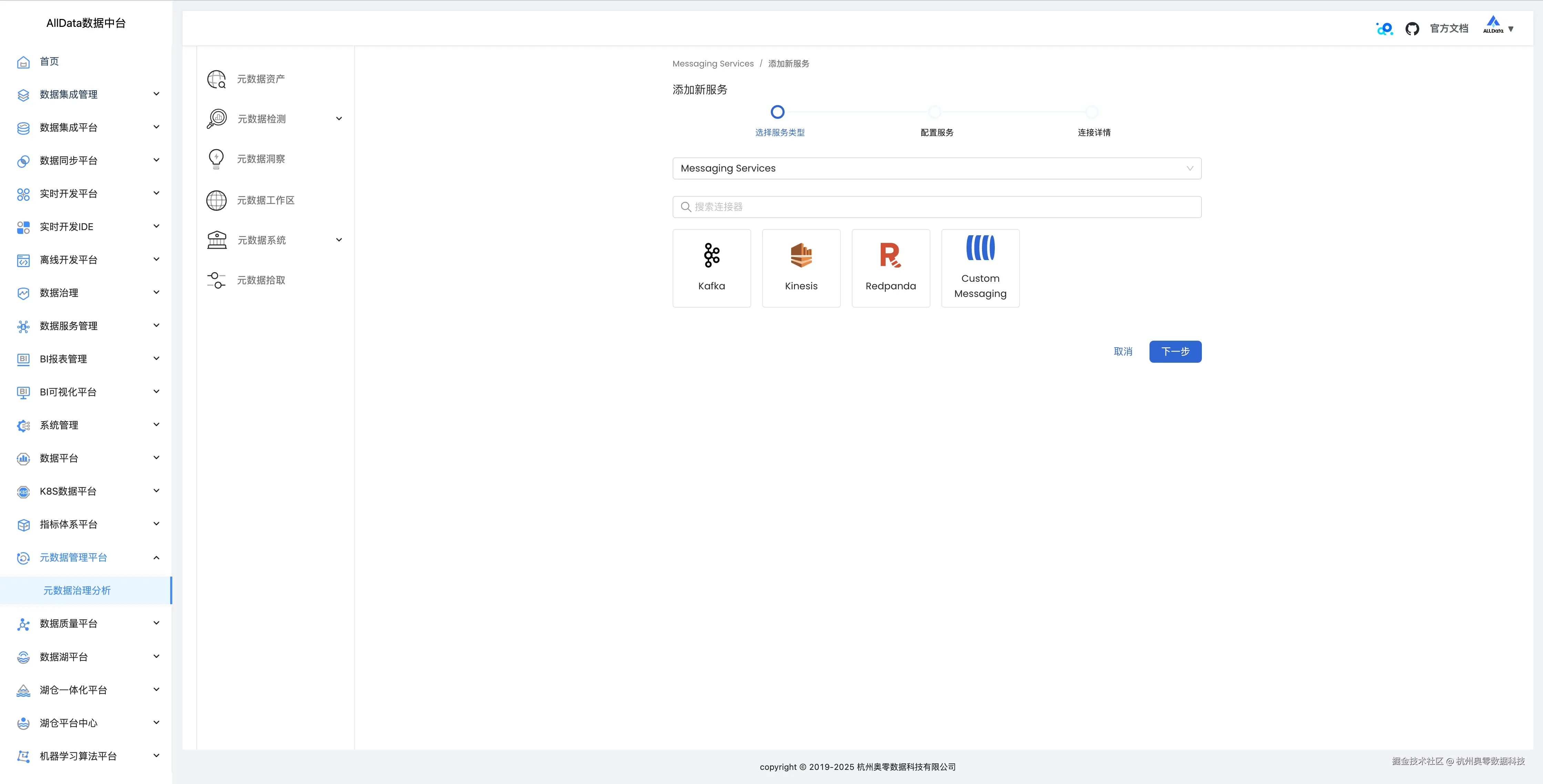
Task: Pick the Redpanda messaging connector
Action: pos(890,268)
